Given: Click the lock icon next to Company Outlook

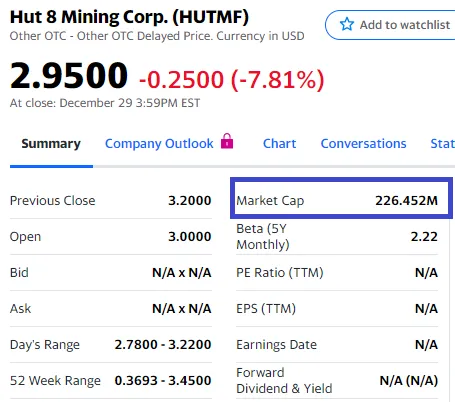Looking at the screenshot, I should tap(227, 141).
